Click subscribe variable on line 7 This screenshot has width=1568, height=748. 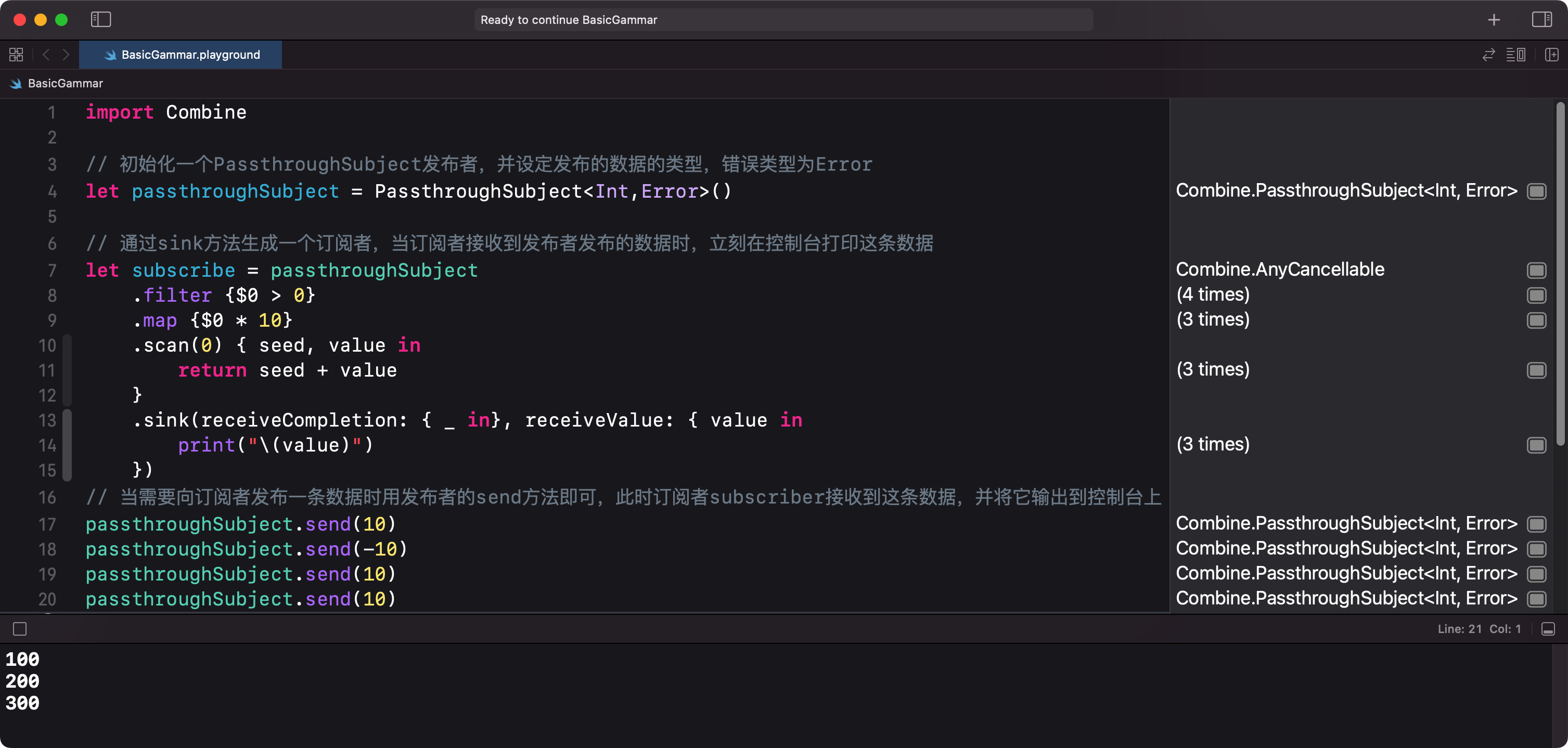point(183,270)
